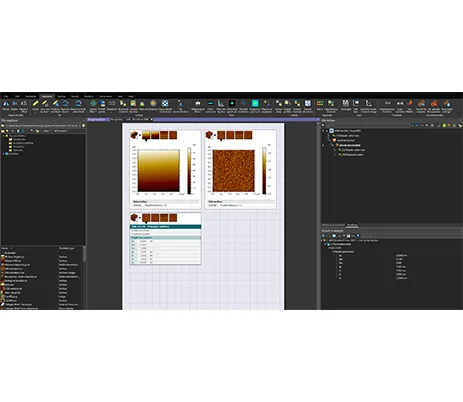Click the Stitch operator icon

[320, 104]
